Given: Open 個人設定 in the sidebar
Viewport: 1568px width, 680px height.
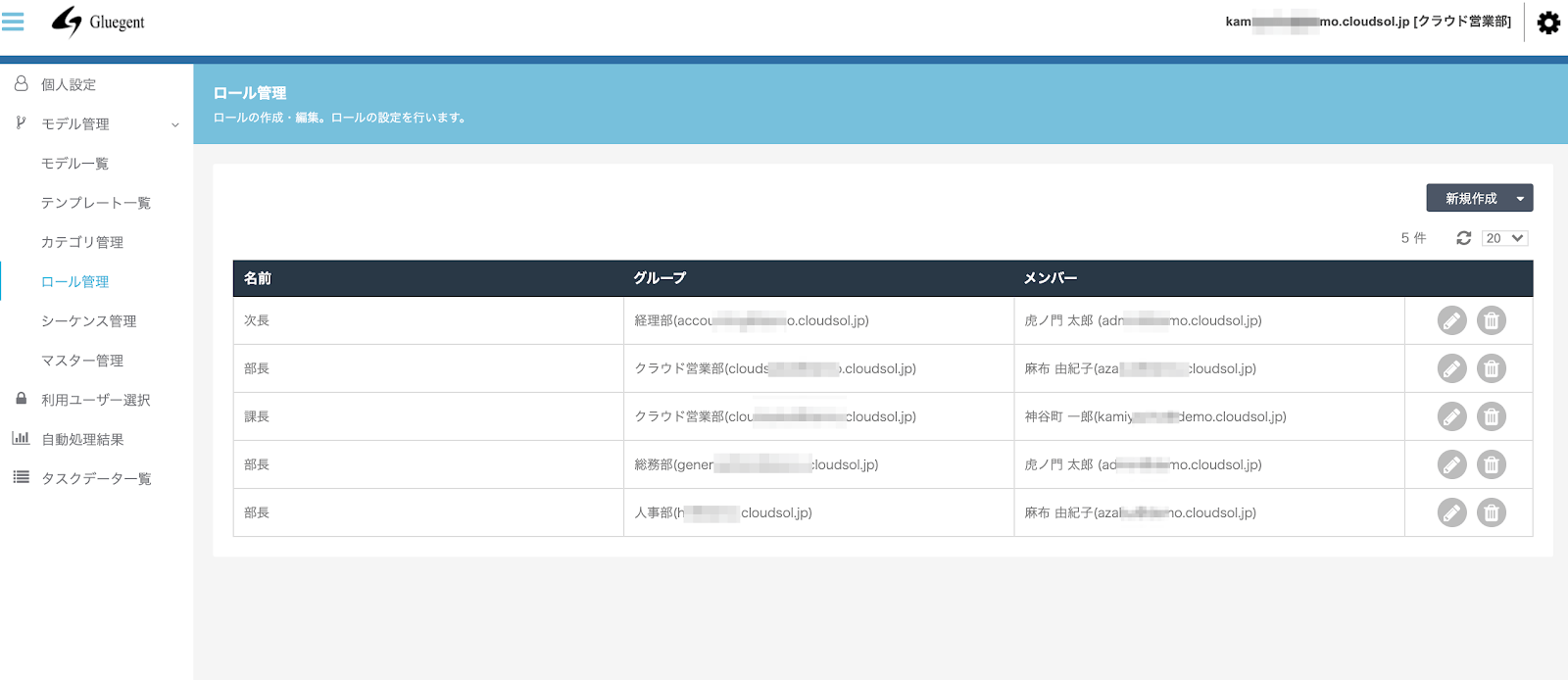Looking at the screenshot, I should [69, 84].
